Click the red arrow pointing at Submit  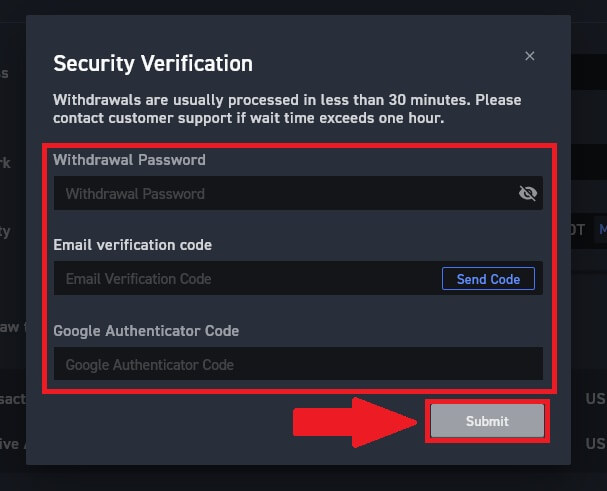[355, 421]
